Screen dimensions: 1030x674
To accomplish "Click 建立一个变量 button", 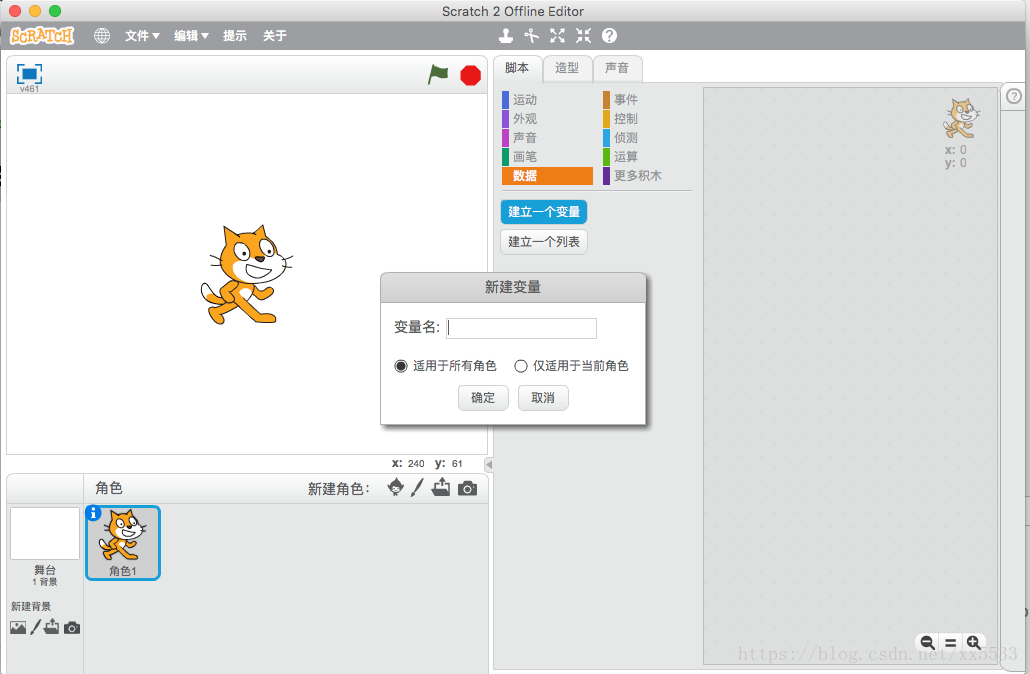I will (544, 212).
